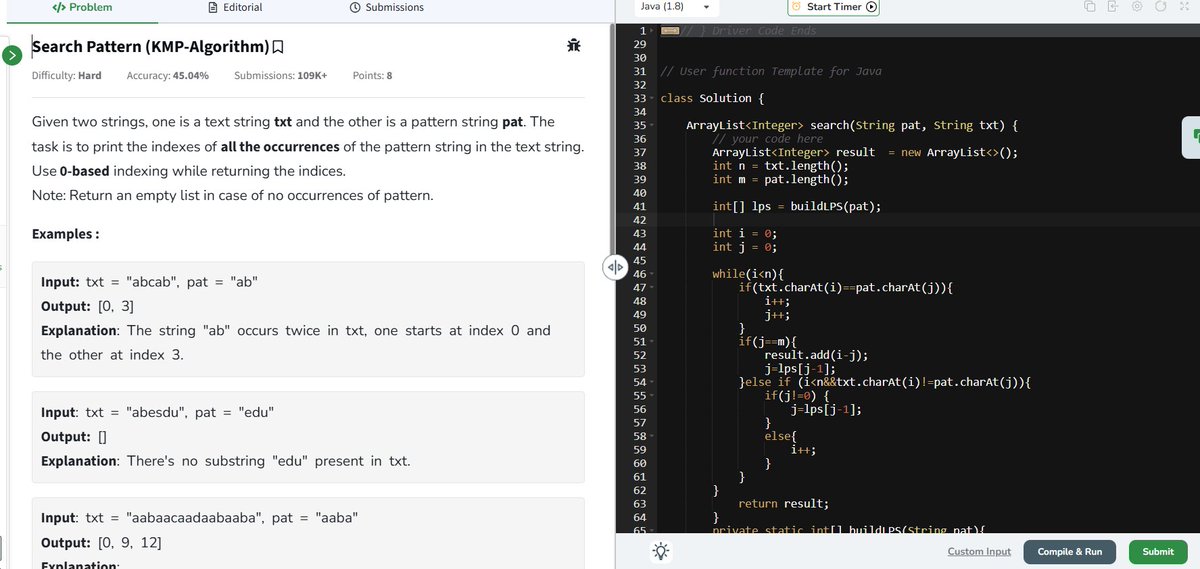Click the empty Output: [] line
Image resolution: width=1200 pixels, height=569 pixels.
74,437
